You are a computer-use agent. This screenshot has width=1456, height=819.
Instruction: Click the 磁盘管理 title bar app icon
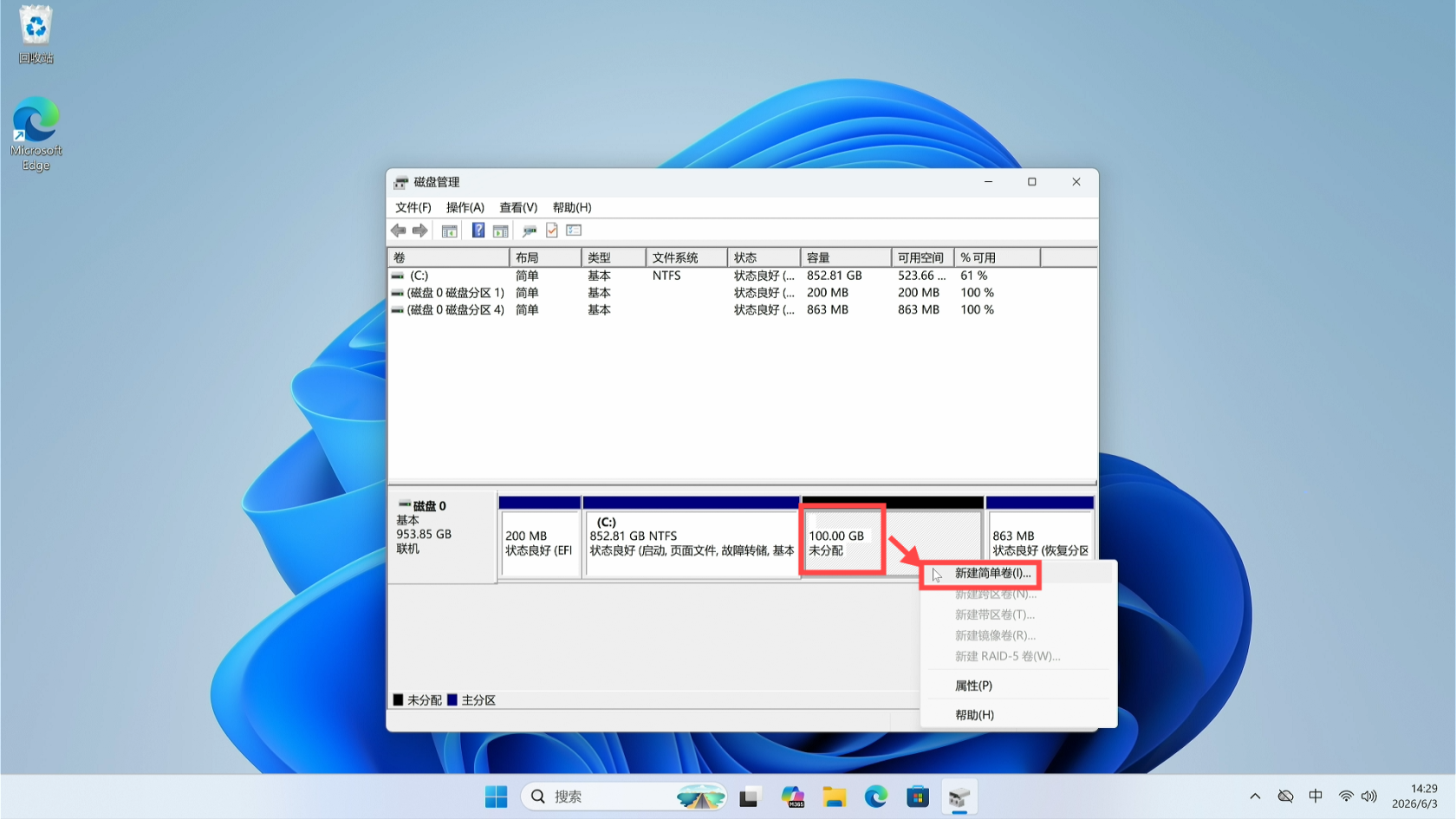click(x=400, y=182)
